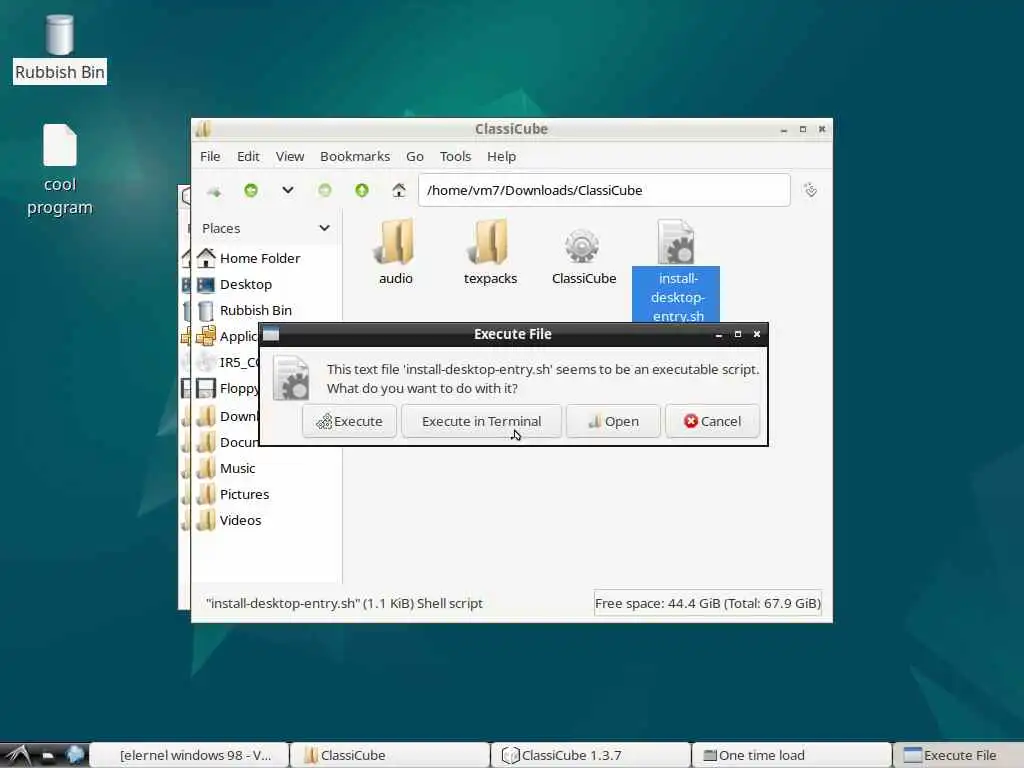1024x768 pixels.
Task: Select the install-desktop-entry.sh script file
Action: pos(677,271)
